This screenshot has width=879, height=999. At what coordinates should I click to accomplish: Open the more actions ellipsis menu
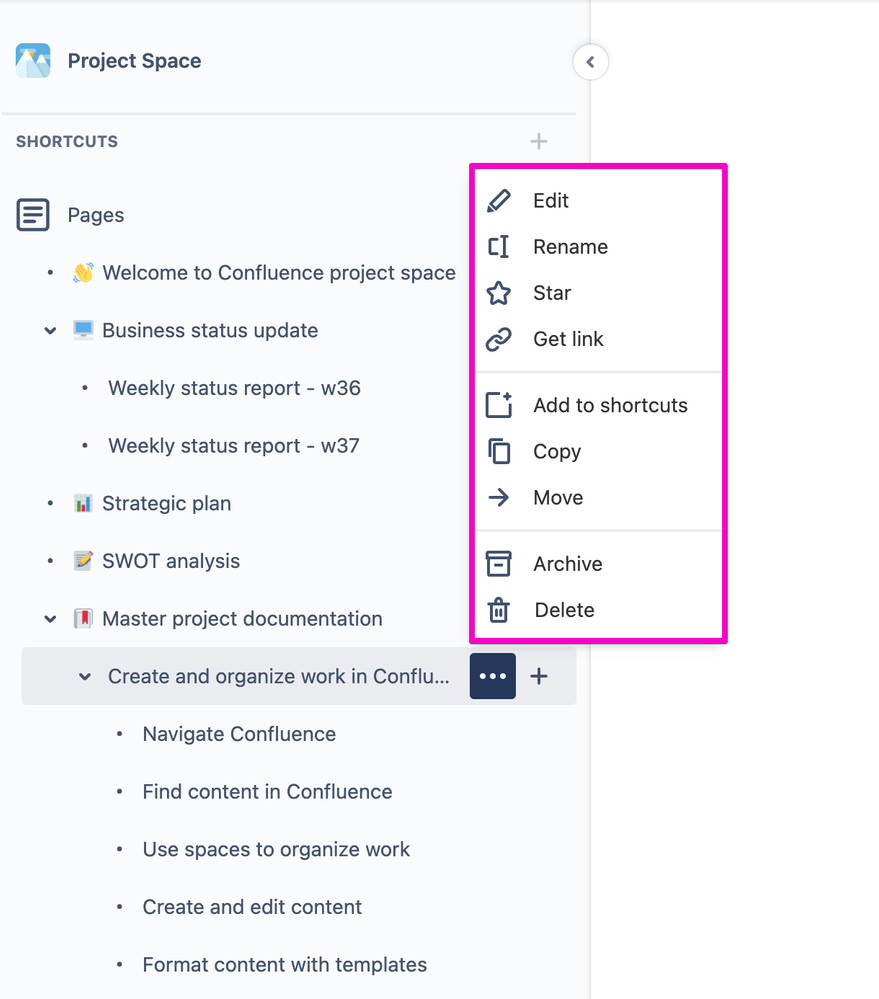492,676
